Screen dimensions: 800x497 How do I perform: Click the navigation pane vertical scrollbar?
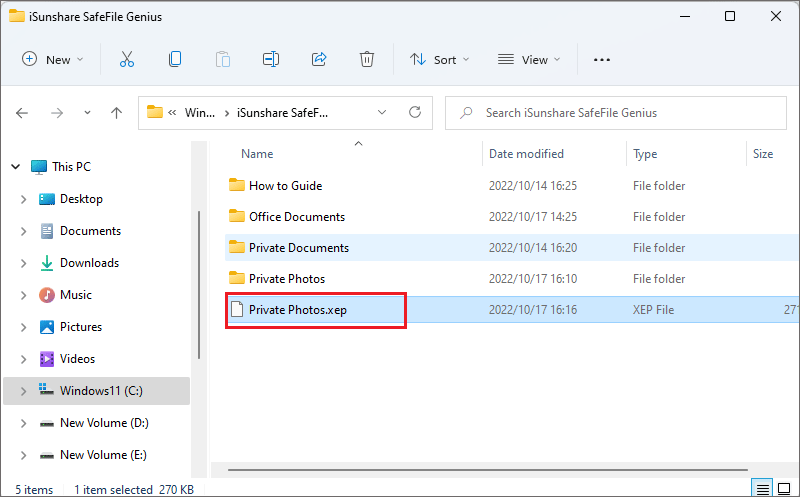198,285
